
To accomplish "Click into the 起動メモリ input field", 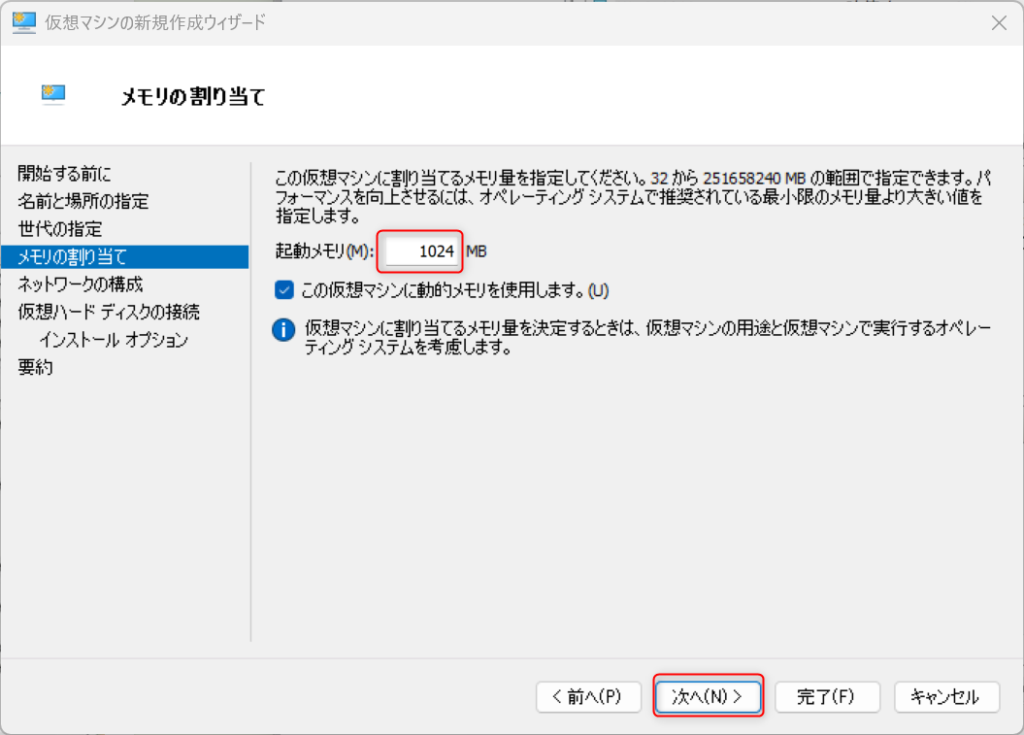I will pyautogui.click(x=420, y=251).
